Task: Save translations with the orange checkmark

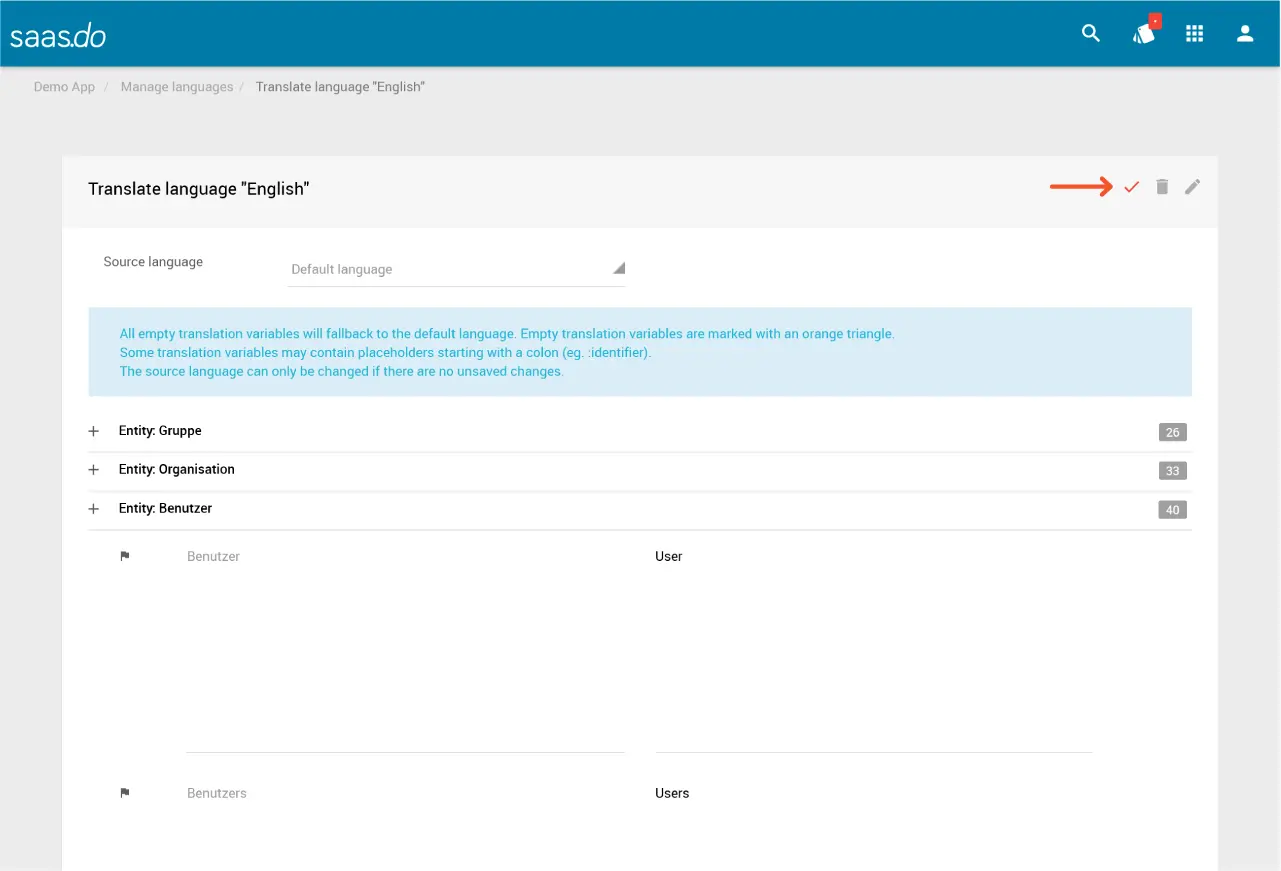Action: click(x=1131, y=187)
